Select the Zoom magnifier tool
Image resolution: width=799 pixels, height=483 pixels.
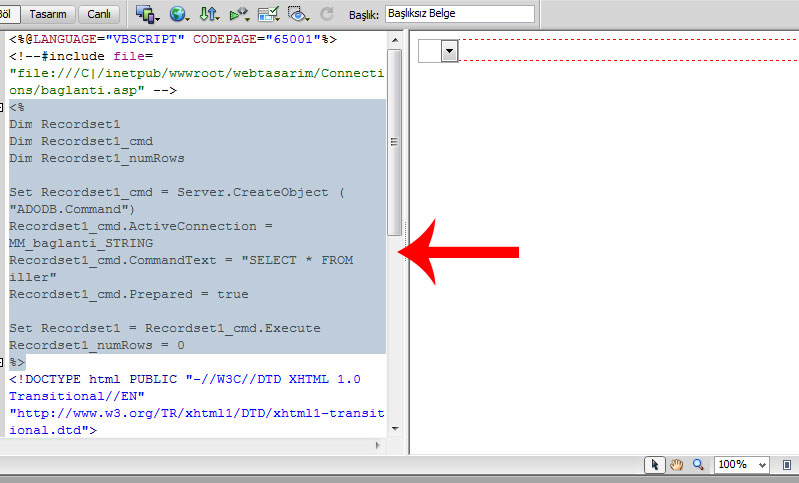pos(698,465)
